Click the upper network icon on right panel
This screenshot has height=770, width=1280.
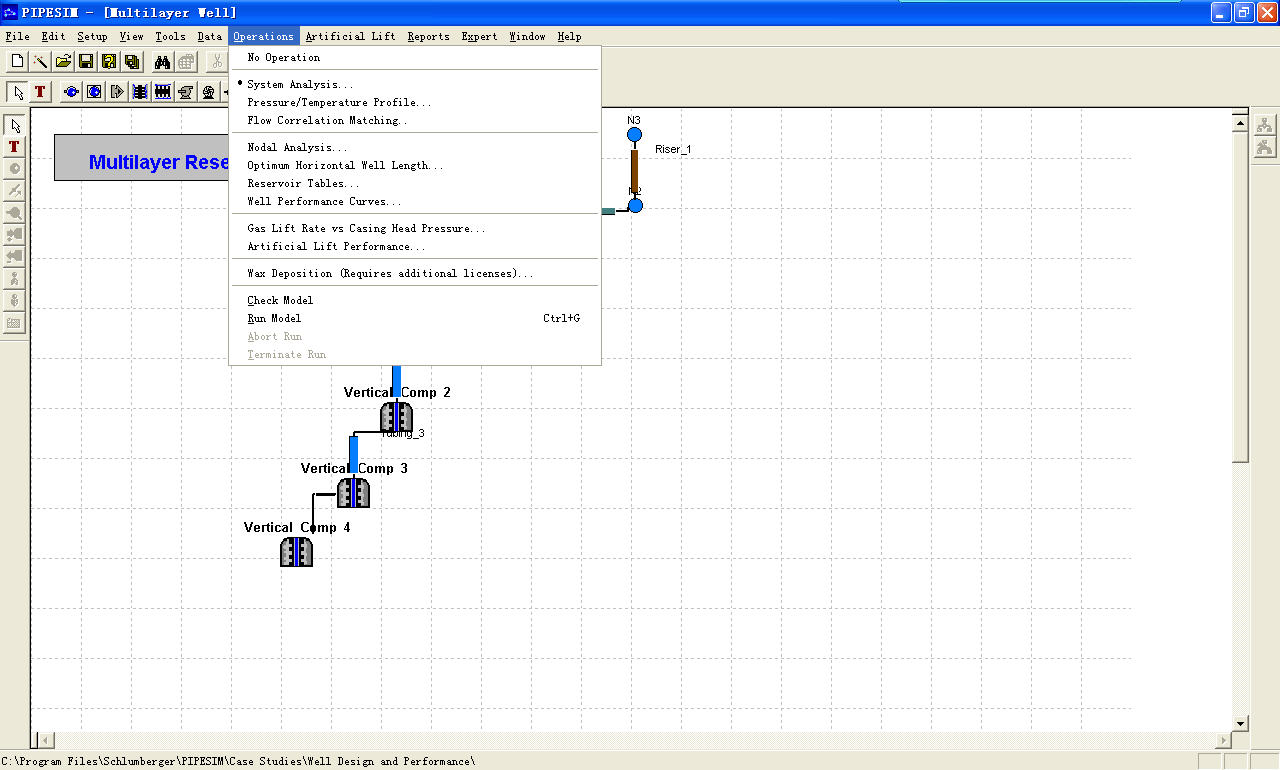pyautogui.click(x=1265, y=125)
